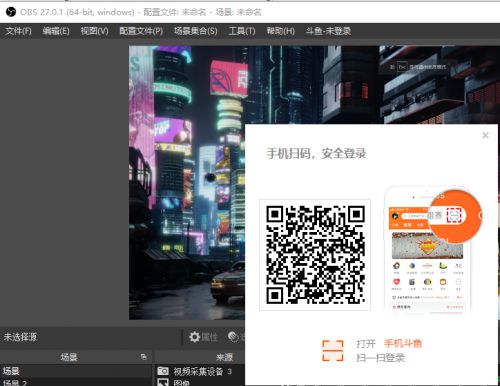Click the 扫一扫登录 text
500x386 pixels.
coord(380,358)
